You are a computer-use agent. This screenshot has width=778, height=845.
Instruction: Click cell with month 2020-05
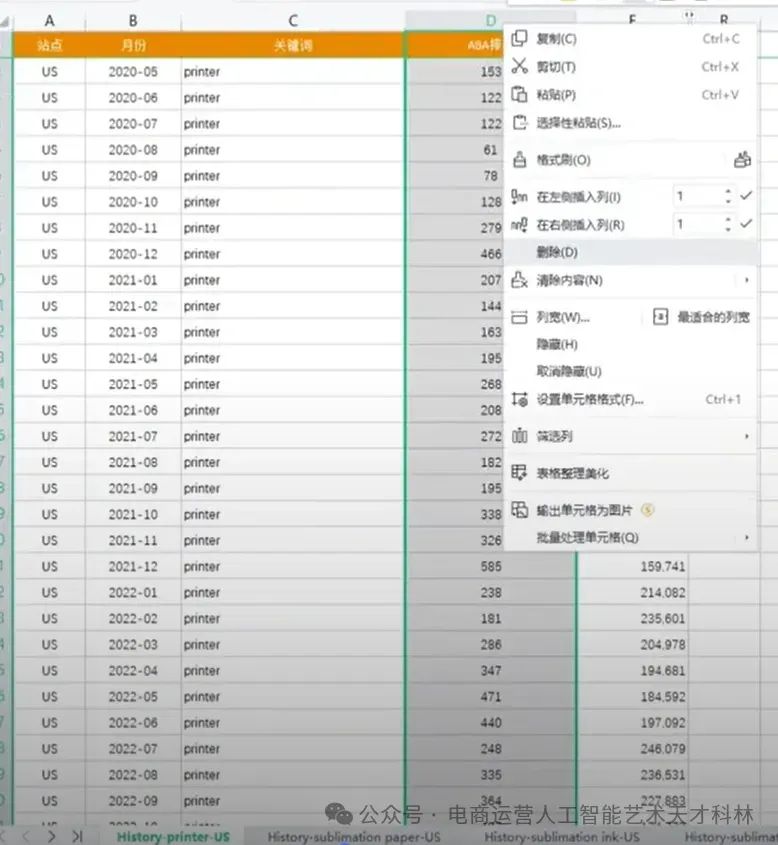point(133,71)
